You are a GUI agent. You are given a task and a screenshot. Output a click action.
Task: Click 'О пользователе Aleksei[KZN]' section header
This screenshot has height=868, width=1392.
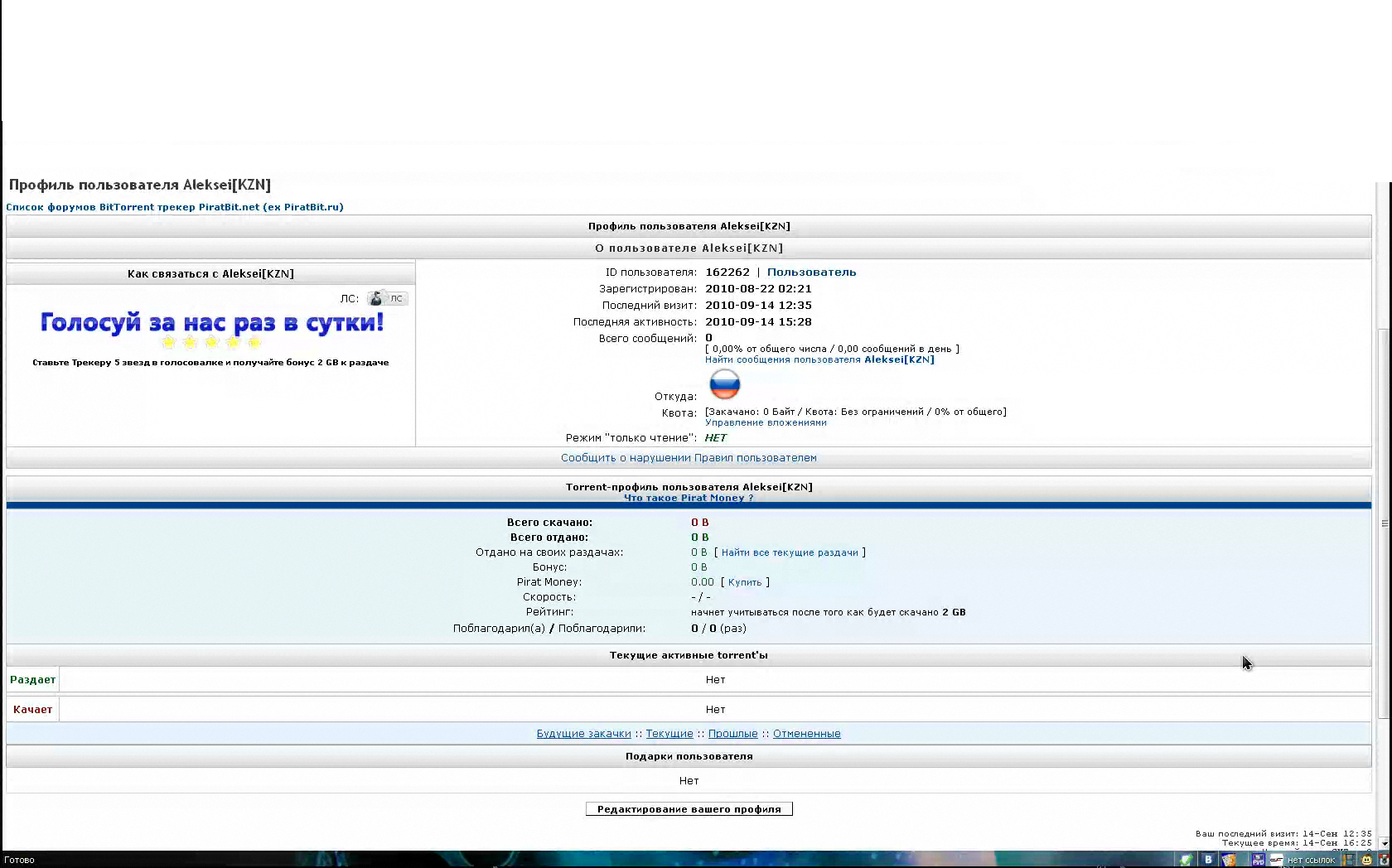(689, 248)
